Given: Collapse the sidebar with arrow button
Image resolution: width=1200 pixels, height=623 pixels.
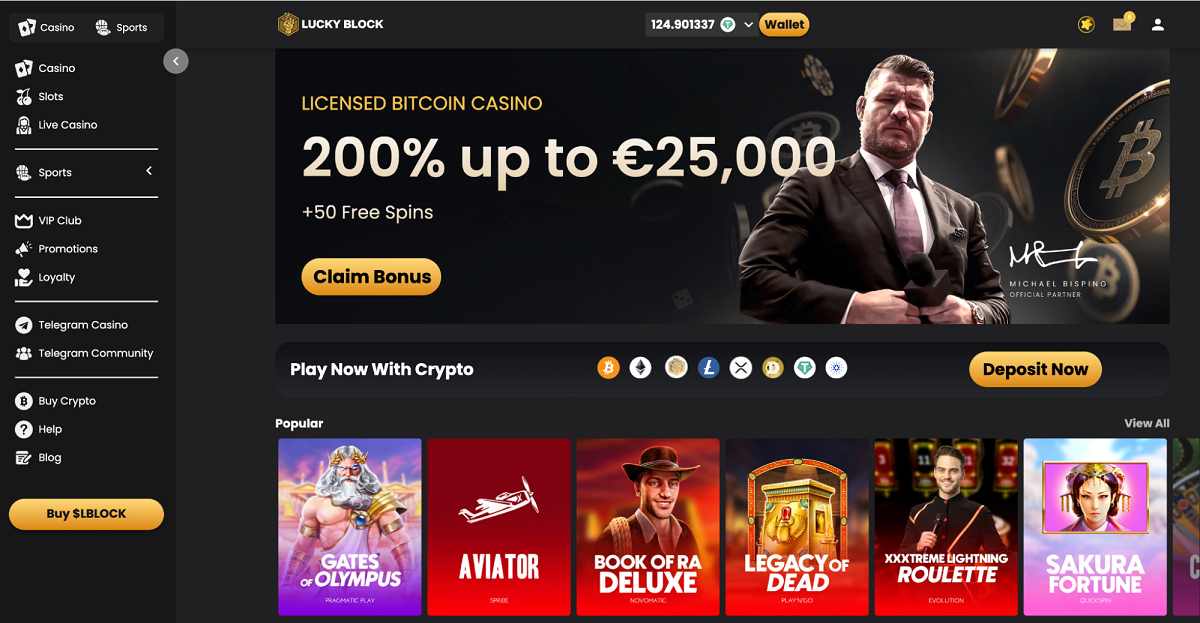Looking at the screenshot, I should click(176, 61).
